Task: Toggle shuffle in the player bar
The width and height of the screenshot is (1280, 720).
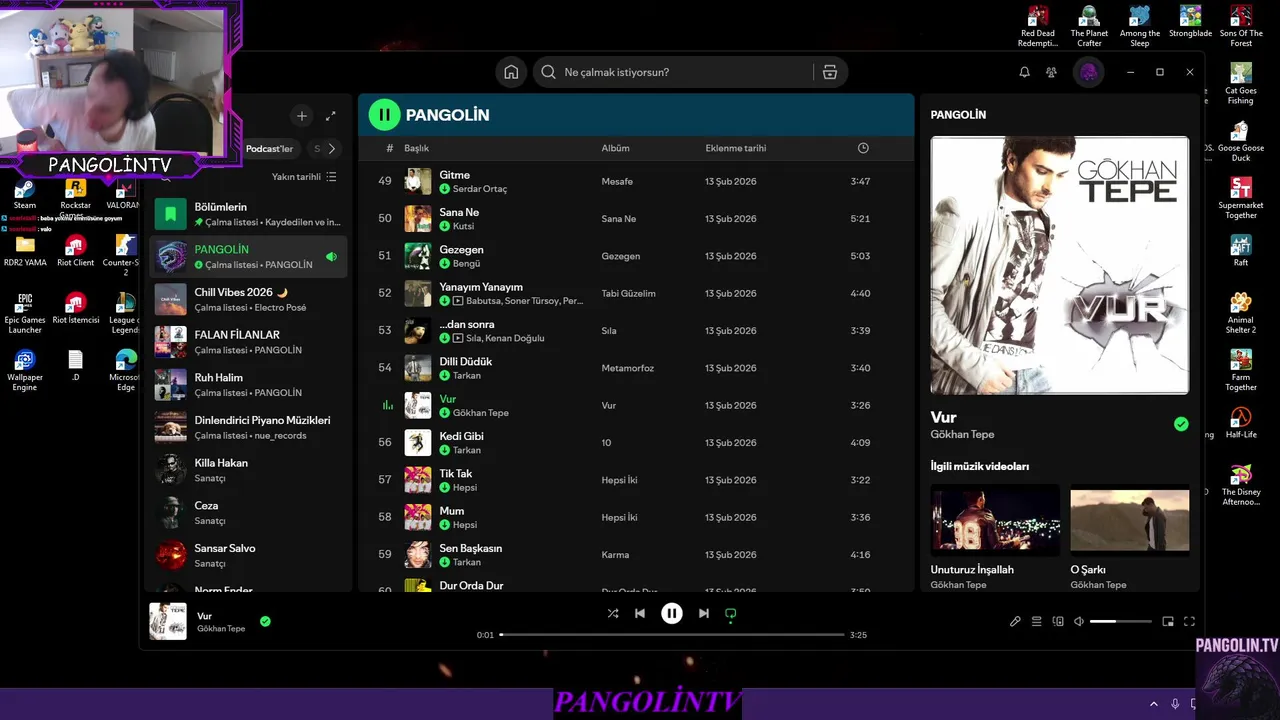Action: coord(613,614)
